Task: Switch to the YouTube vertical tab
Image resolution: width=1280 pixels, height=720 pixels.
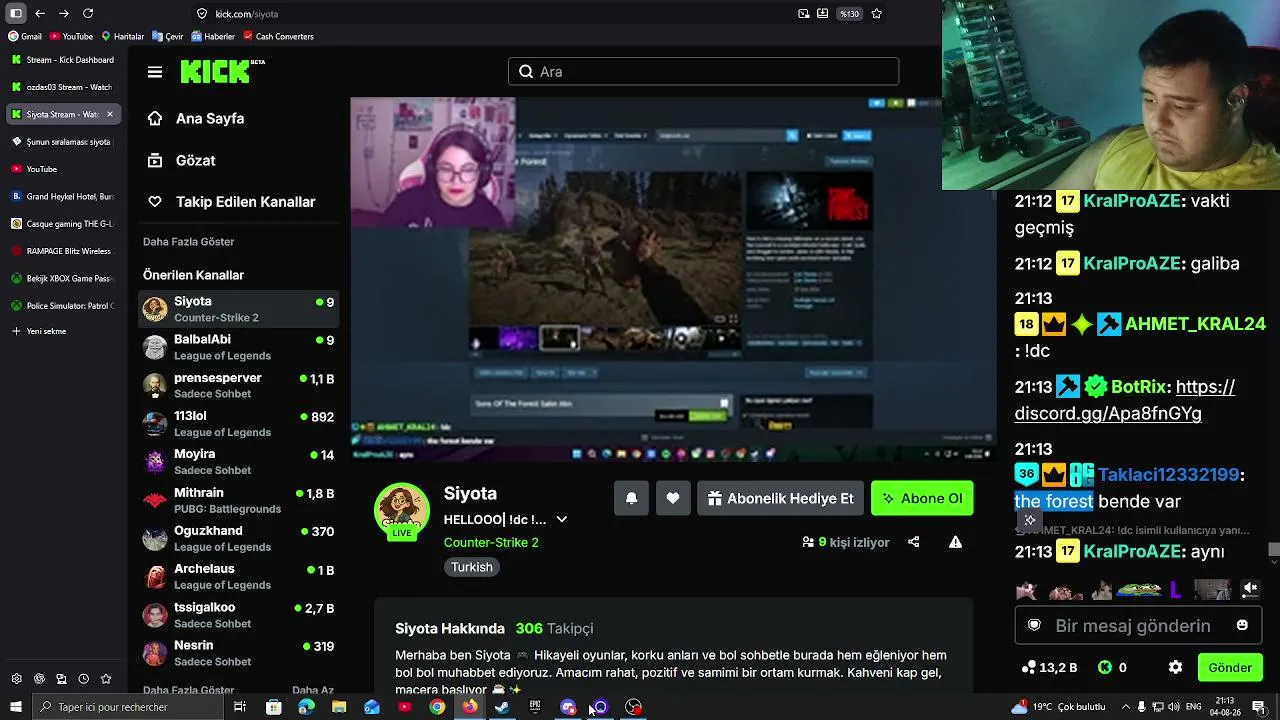Action: [x=63, y=169]
